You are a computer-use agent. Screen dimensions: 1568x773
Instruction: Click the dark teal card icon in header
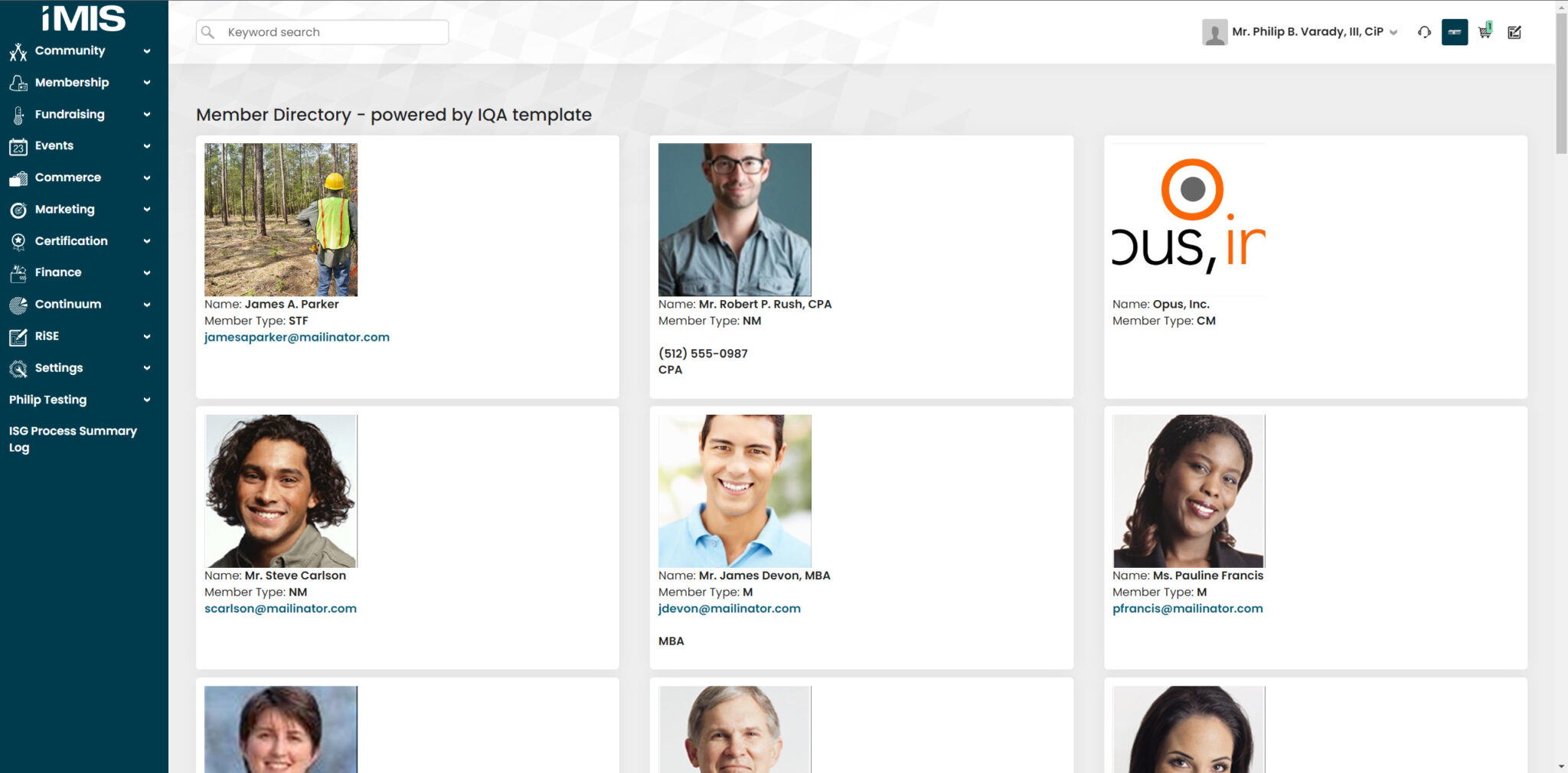pos(1455,32)
